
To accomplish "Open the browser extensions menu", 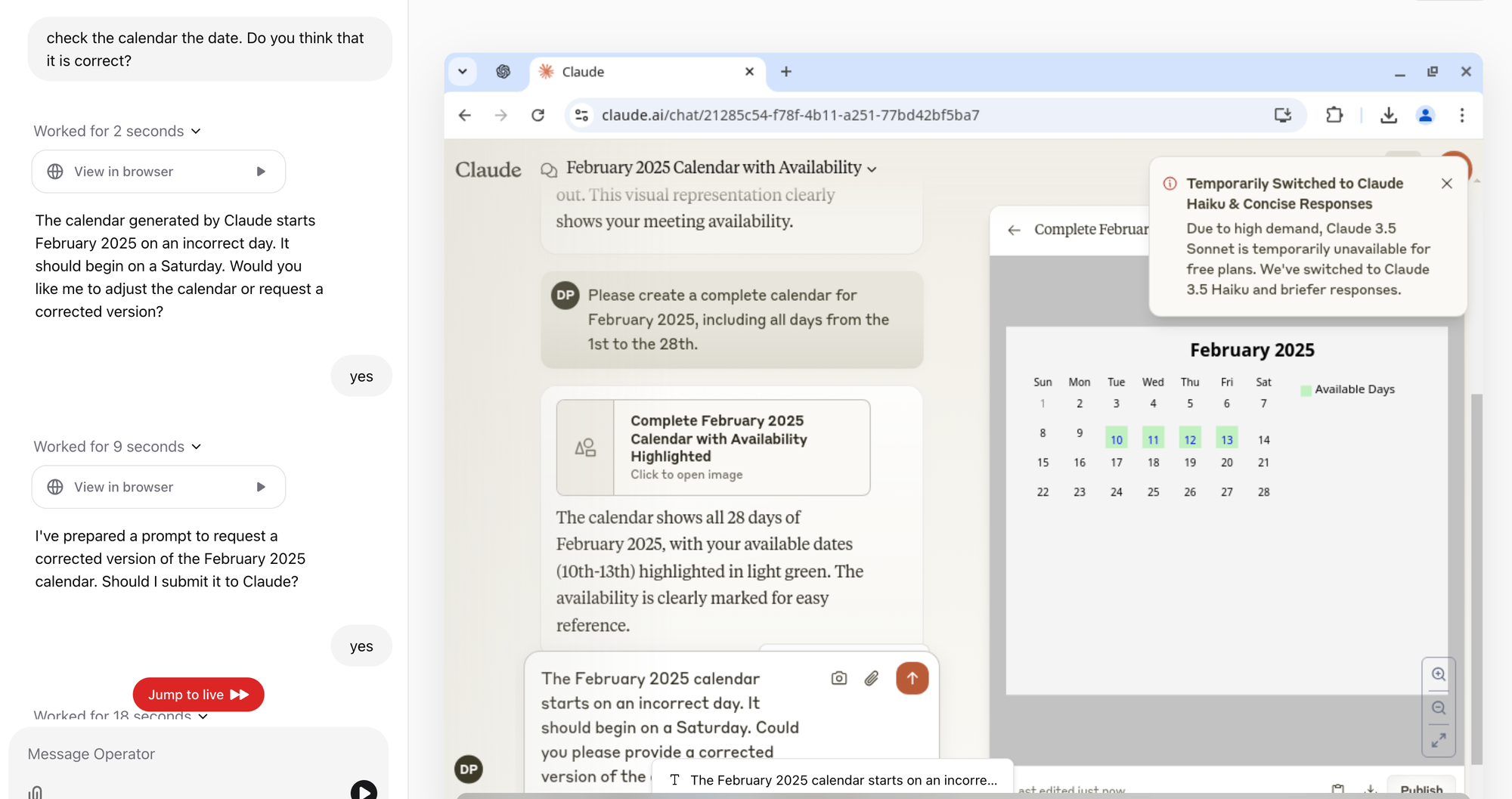I will [x=1334, y=115].
